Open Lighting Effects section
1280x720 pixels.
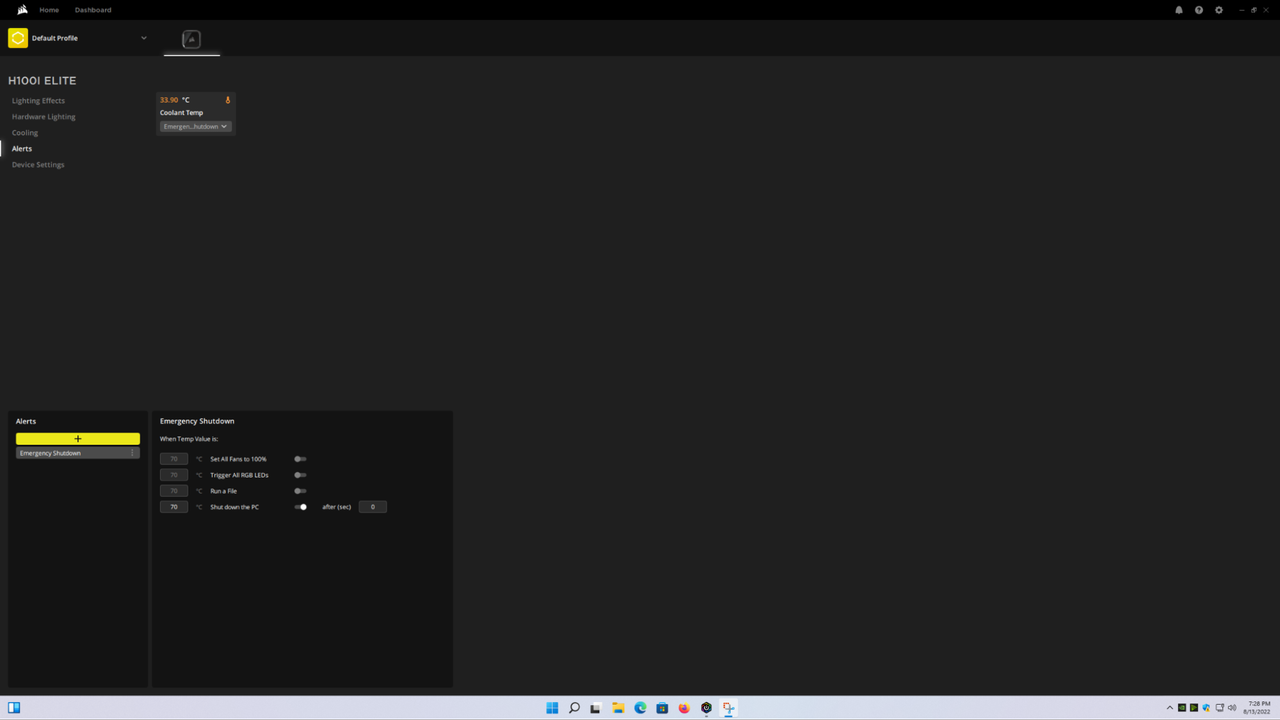click(x=38, y=101)
